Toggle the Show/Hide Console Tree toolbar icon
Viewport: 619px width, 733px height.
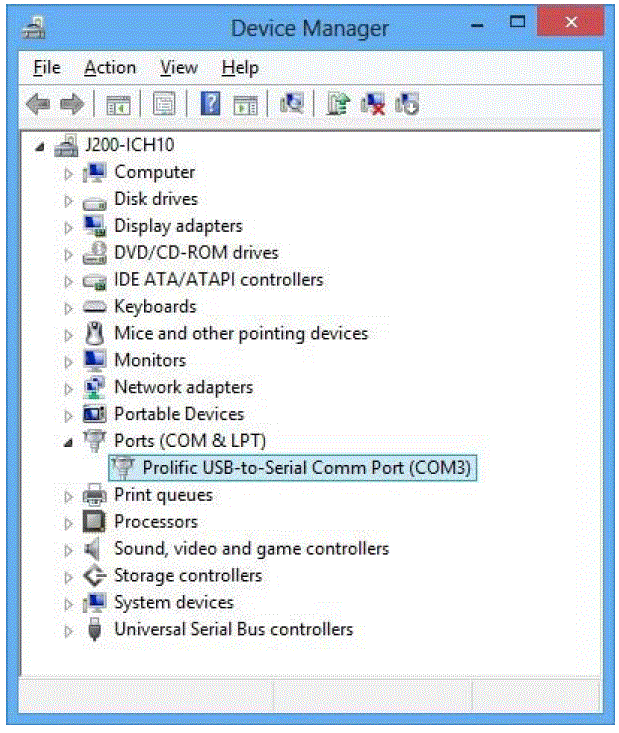click(x=118, y=104)
